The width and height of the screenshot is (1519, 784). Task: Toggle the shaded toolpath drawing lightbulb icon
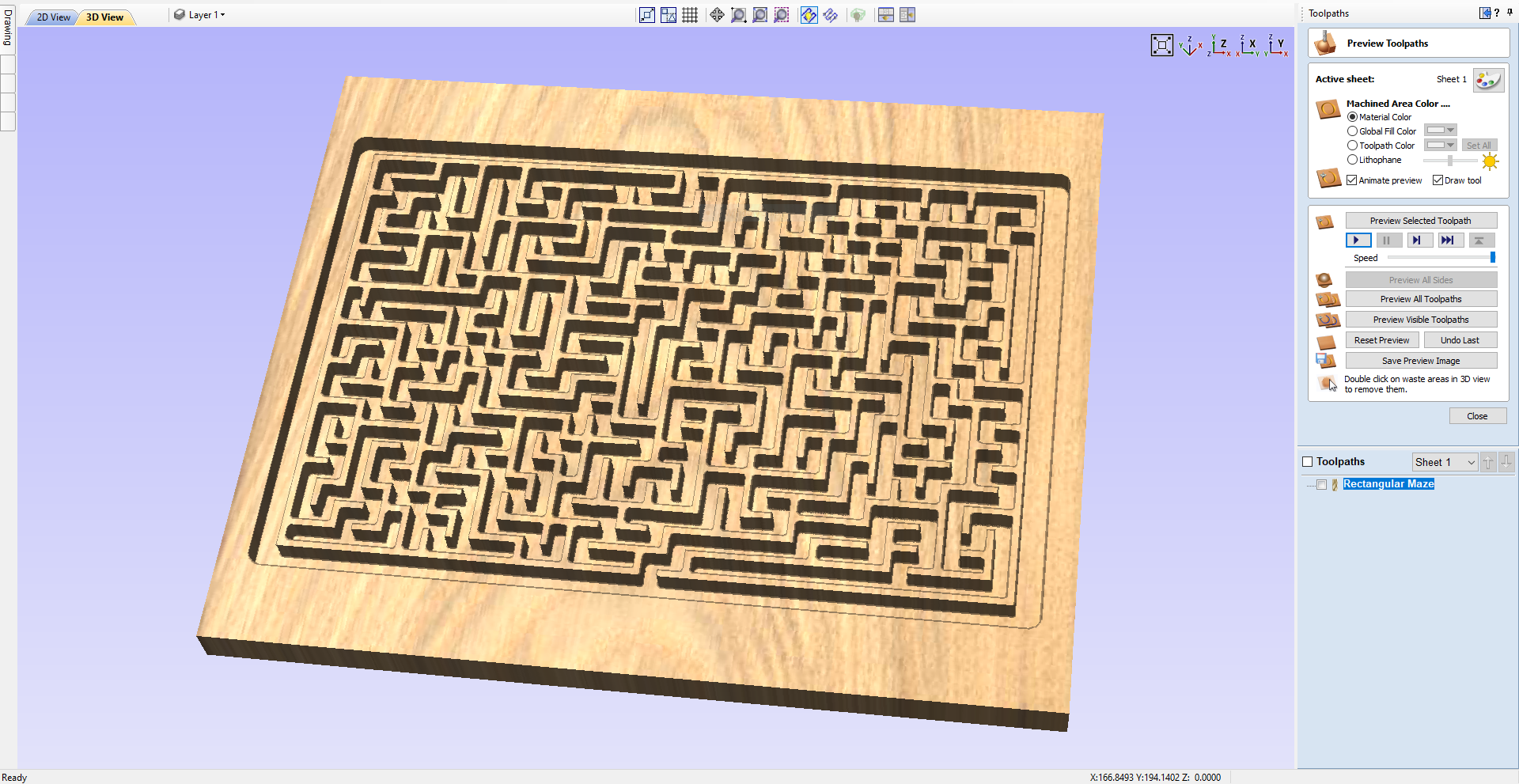click(809, 14)
